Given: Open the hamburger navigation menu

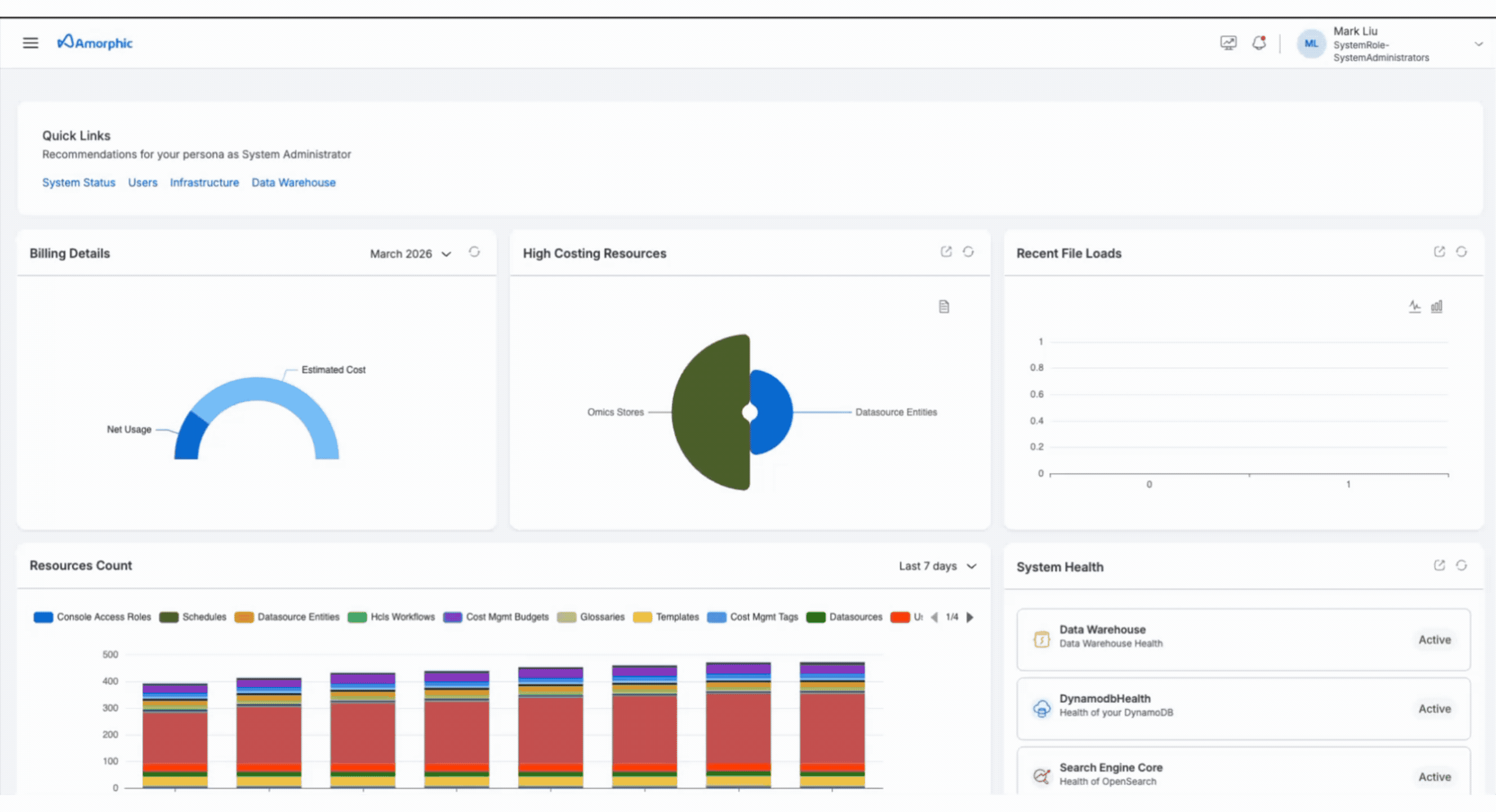Looking at the screenshot, I should click(30, 43).
